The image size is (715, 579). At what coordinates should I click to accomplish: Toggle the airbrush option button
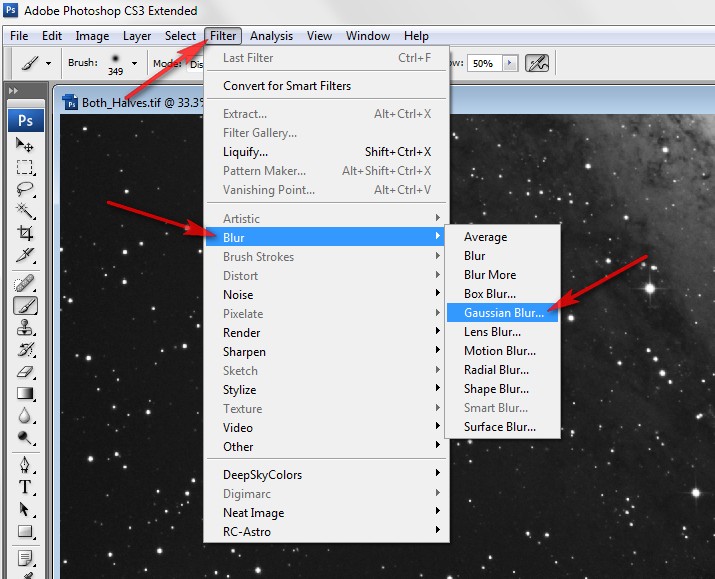click(x=538, y=63)
